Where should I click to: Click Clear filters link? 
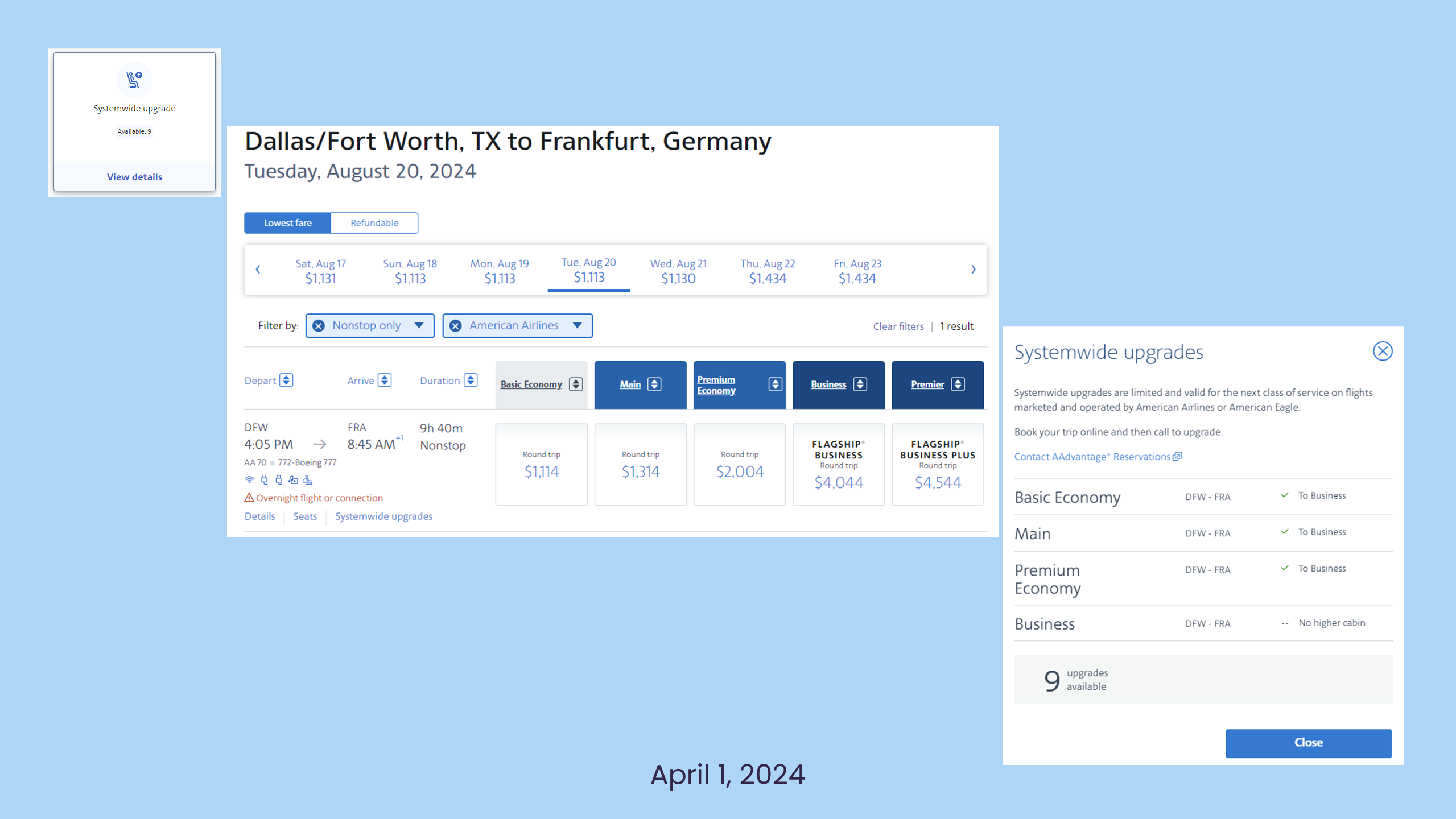point(898,326)
